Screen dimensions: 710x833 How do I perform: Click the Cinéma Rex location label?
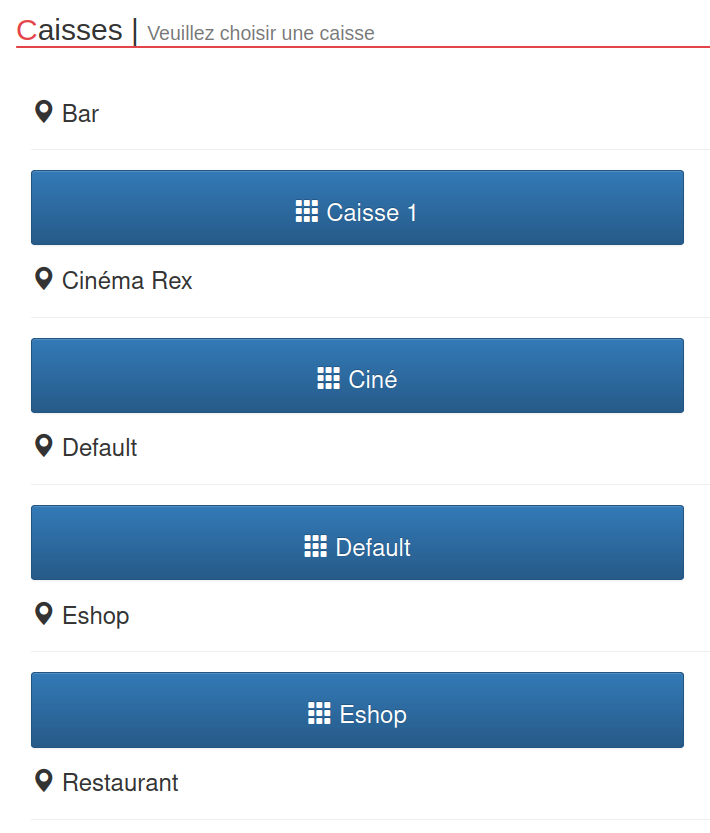coord(127,280)
